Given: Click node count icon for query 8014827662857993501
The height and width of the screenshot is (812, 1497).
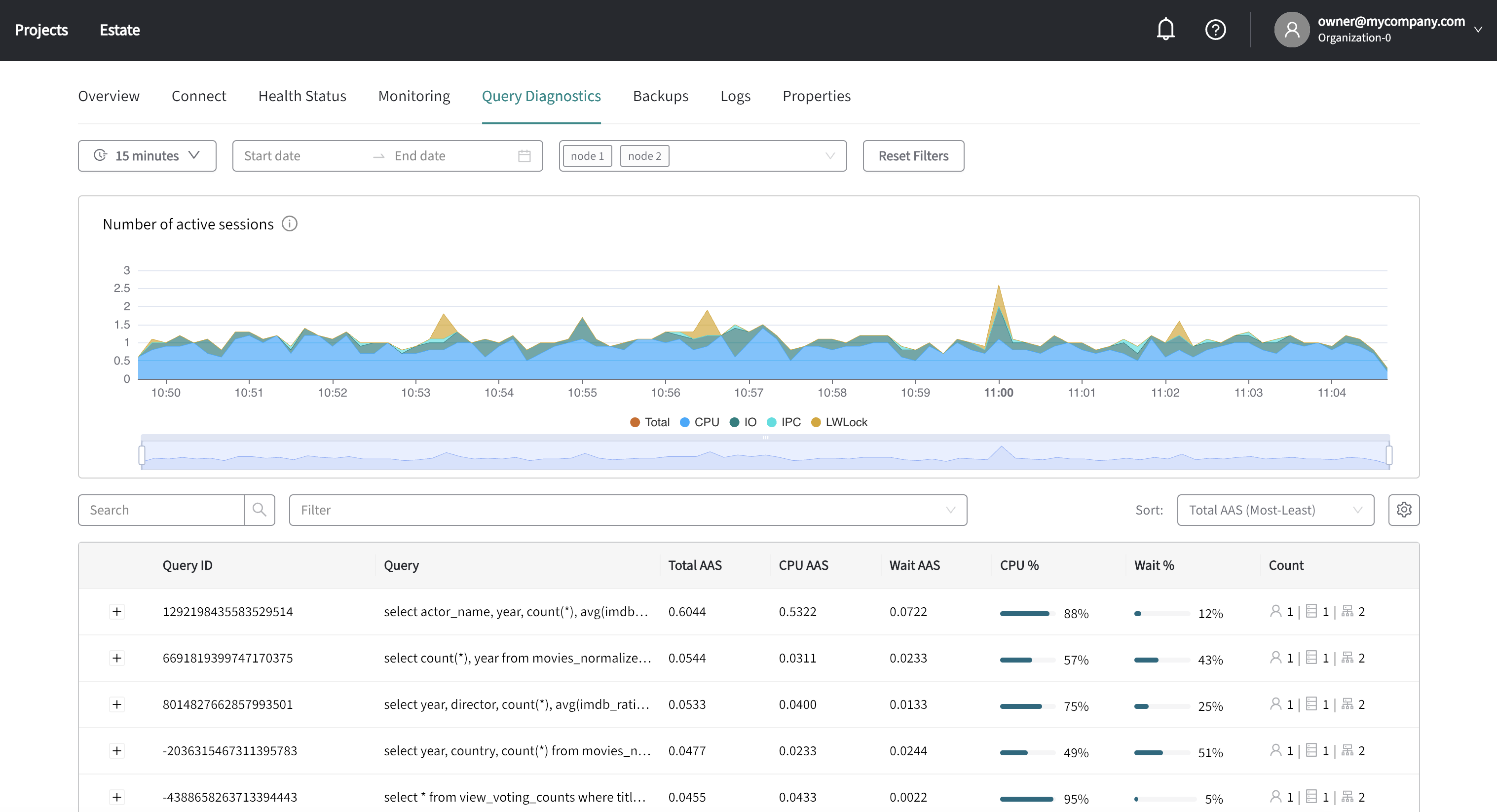Looking at the screenshot, I should pos(1347,704).
